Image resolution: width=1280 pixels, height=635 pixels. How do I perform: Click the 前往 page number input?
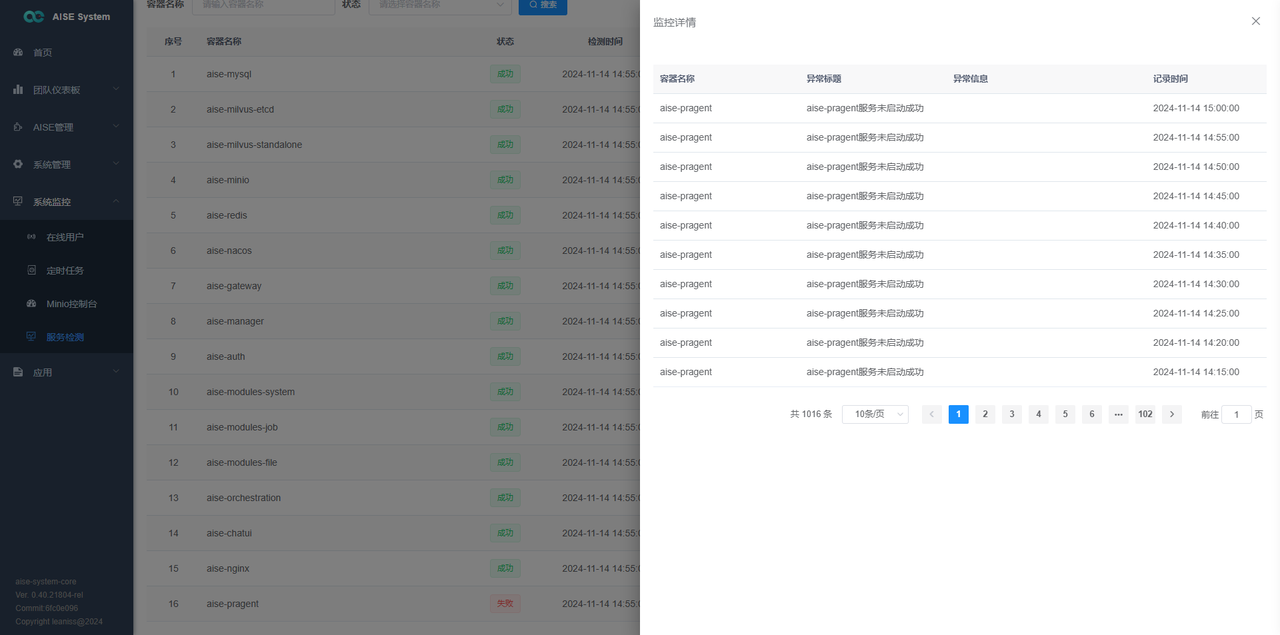(x=1236, y=414)
